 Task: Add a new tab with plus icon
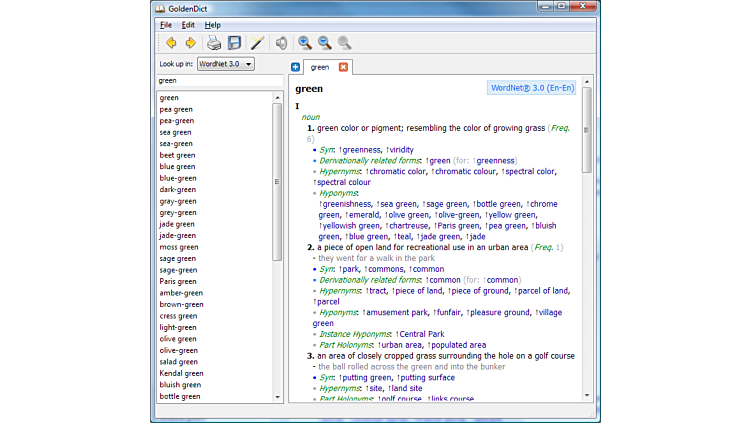click(295, 67)
